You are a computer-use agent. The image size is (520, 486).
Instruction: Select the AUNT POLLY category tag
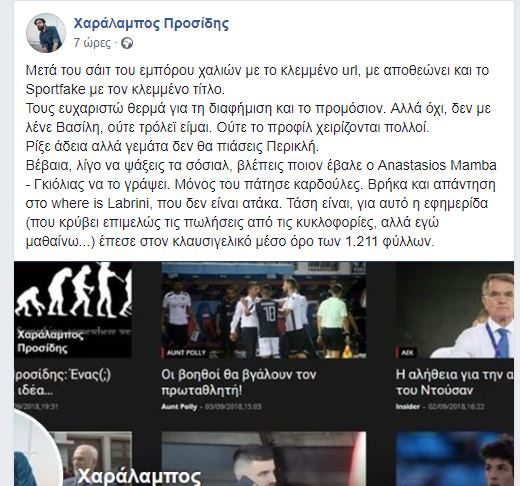click(186, 353)
